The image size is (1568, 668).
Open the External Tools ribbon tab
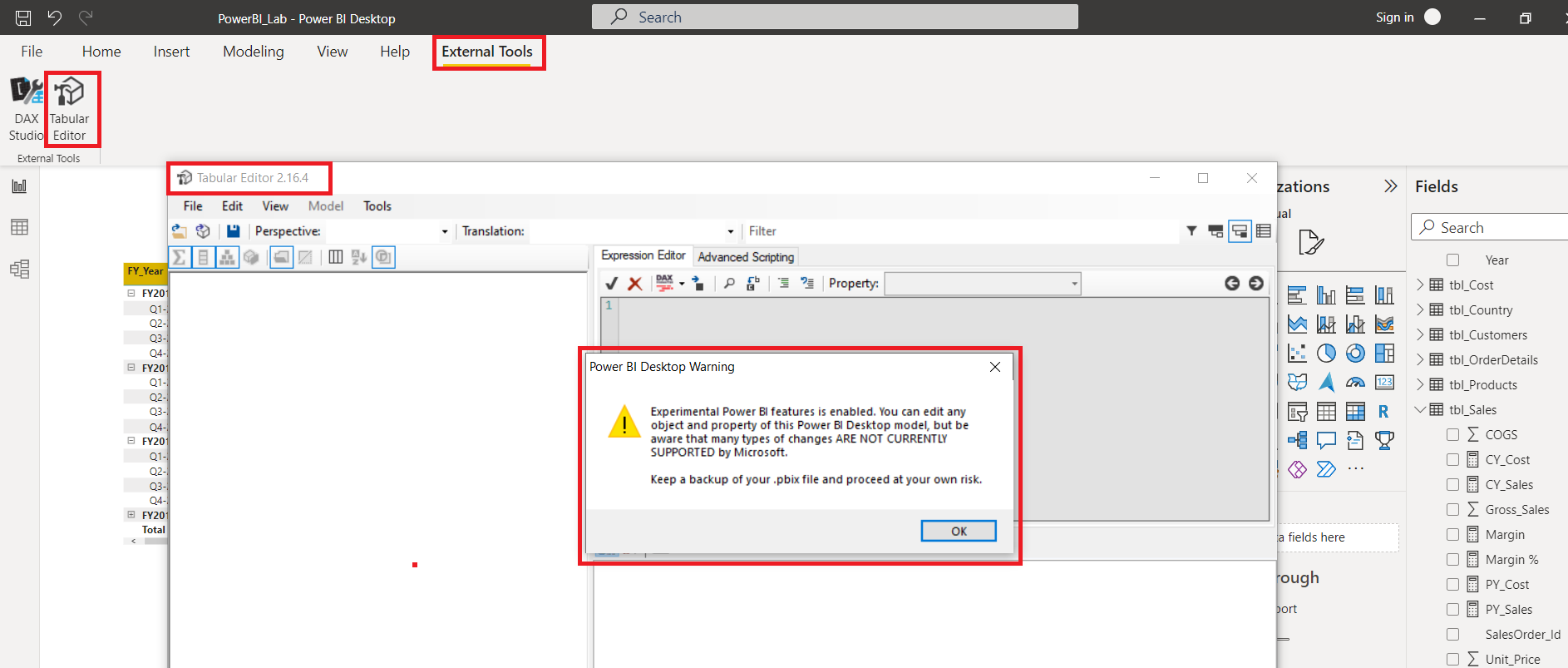click(x=487, y=52)
